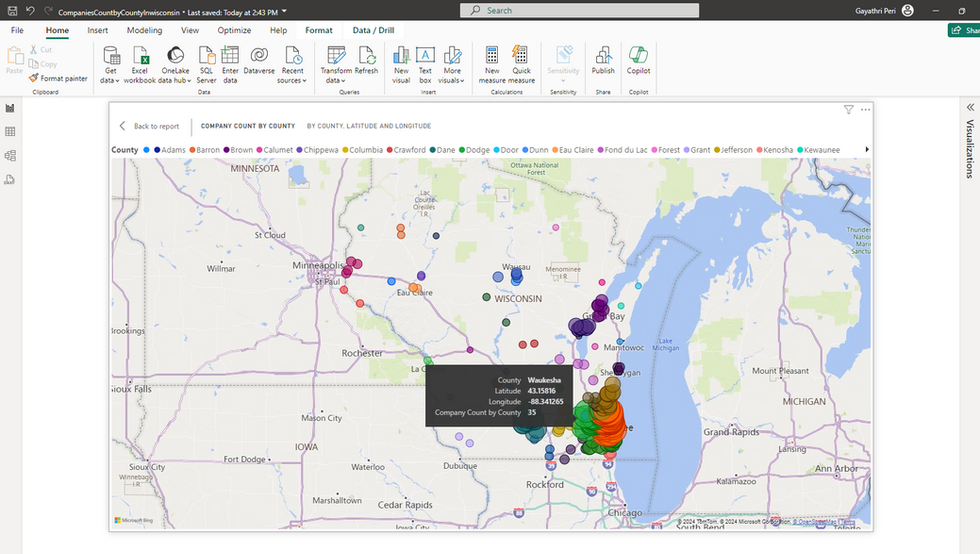
Task: Open file save status dropdown
Action: click(284, 11)
